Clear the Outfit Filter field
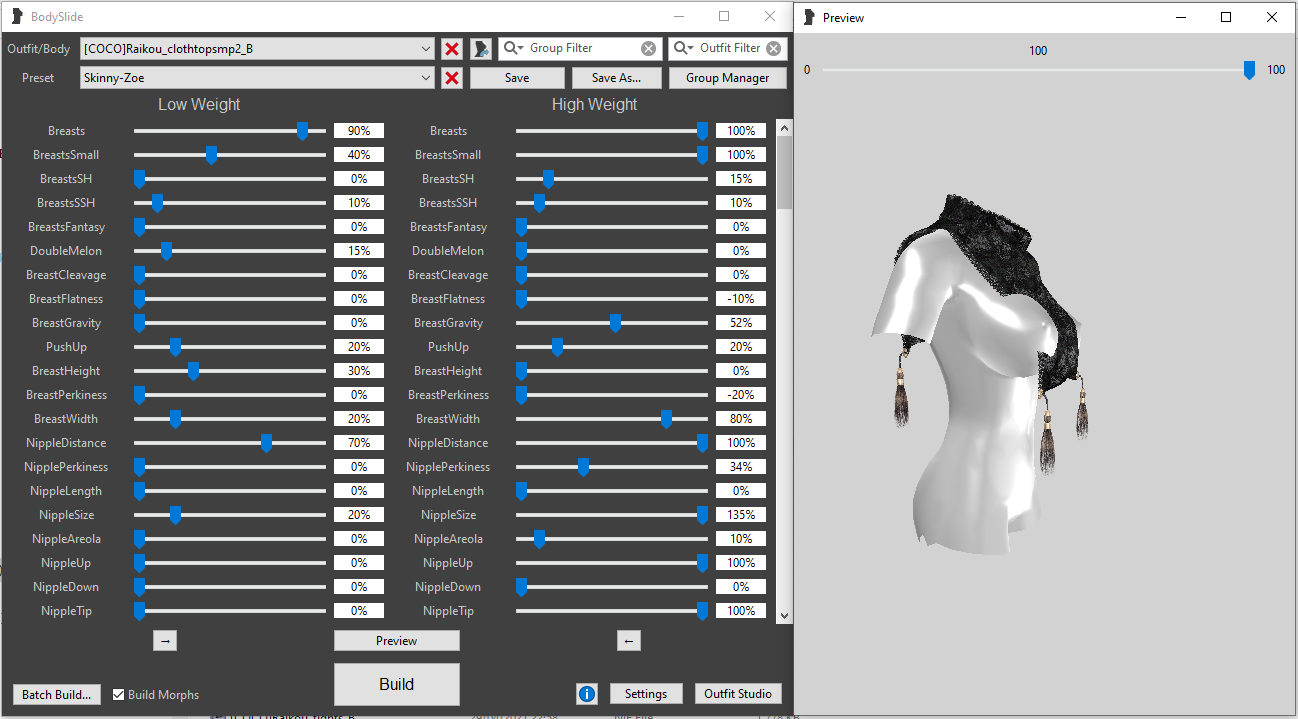Screen dimensions: 1298x719 tap(774, 48)
